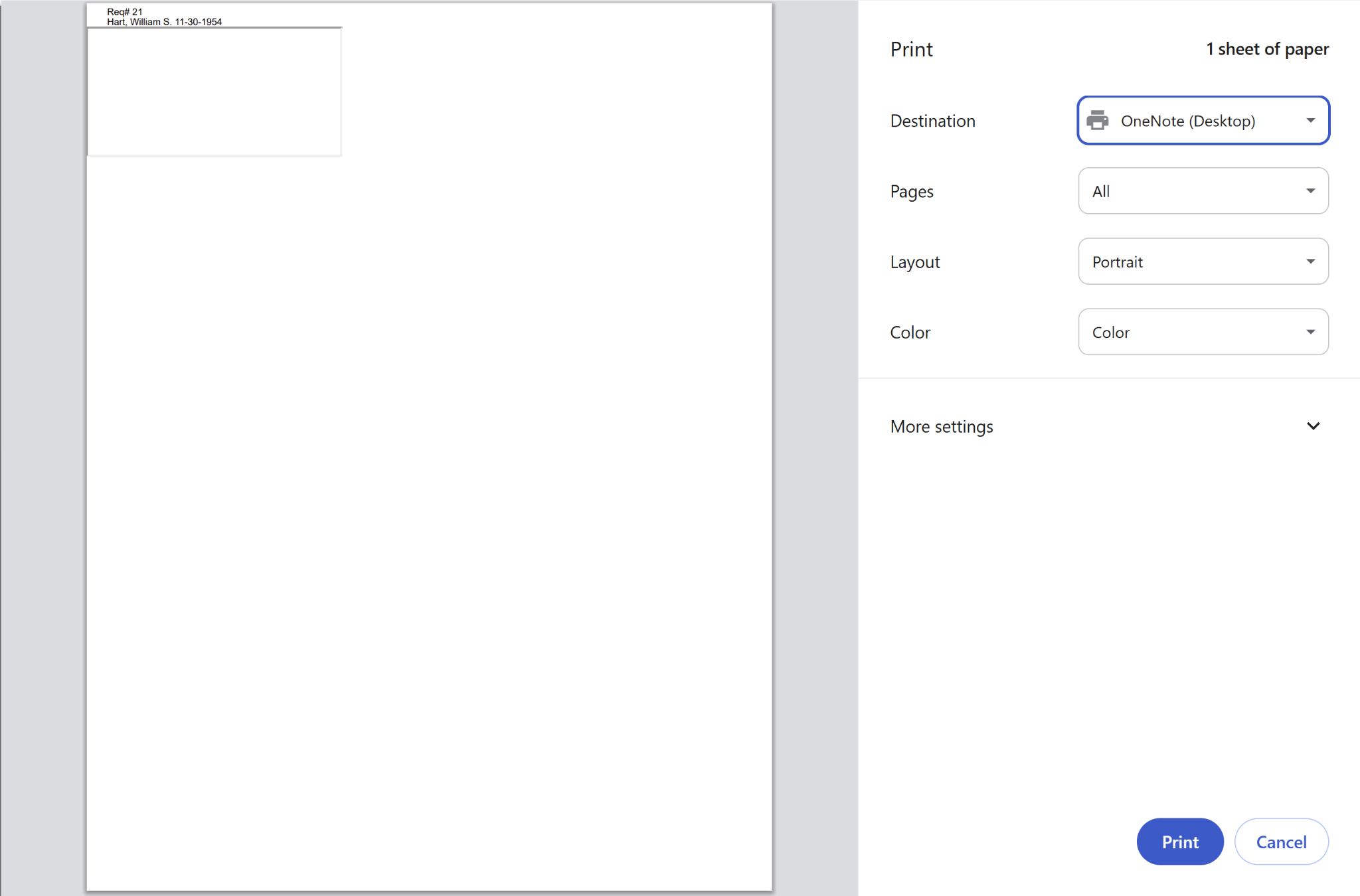The height and width of the screenshot is (896, 1360).
Task: Click the OneNote (Desktop) destination text
Action: (x=1187, y=121)
